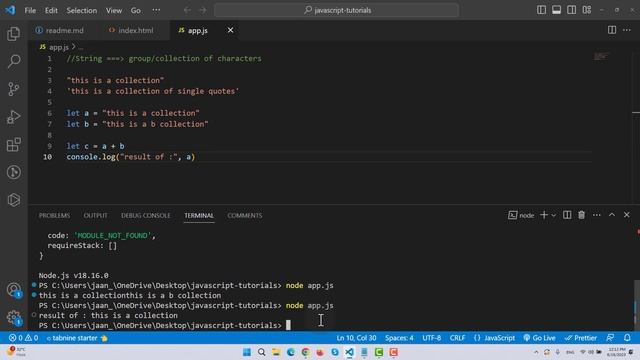Toggle the primary side bar layout icon

(x=541, y=10)
